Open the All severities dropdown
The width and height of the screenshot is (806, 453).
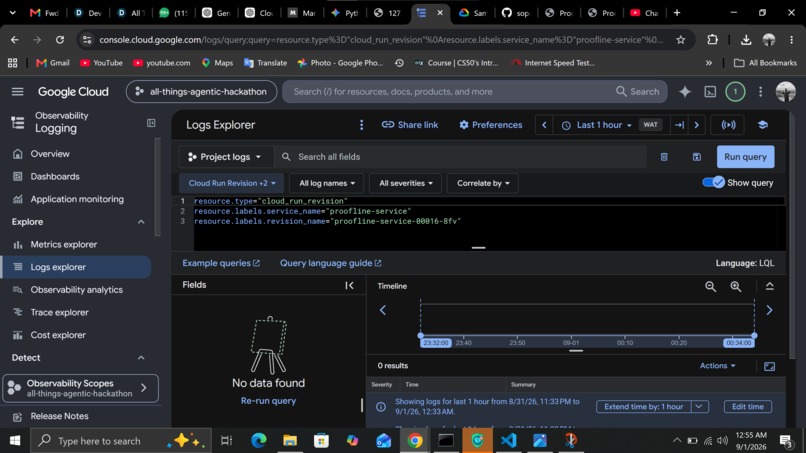(406, 183)
